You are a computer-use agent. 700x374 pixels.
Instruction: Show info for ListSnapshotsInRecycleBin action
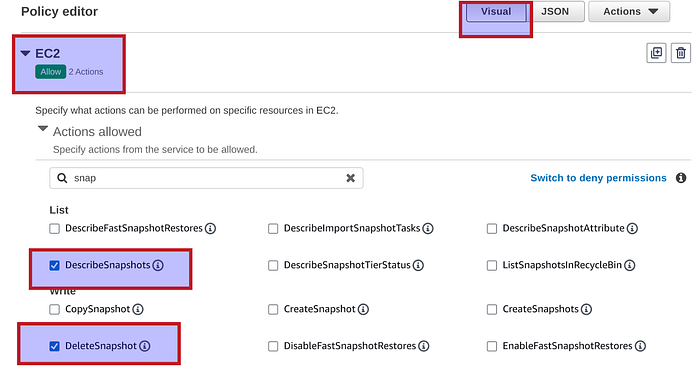(629, 265)
